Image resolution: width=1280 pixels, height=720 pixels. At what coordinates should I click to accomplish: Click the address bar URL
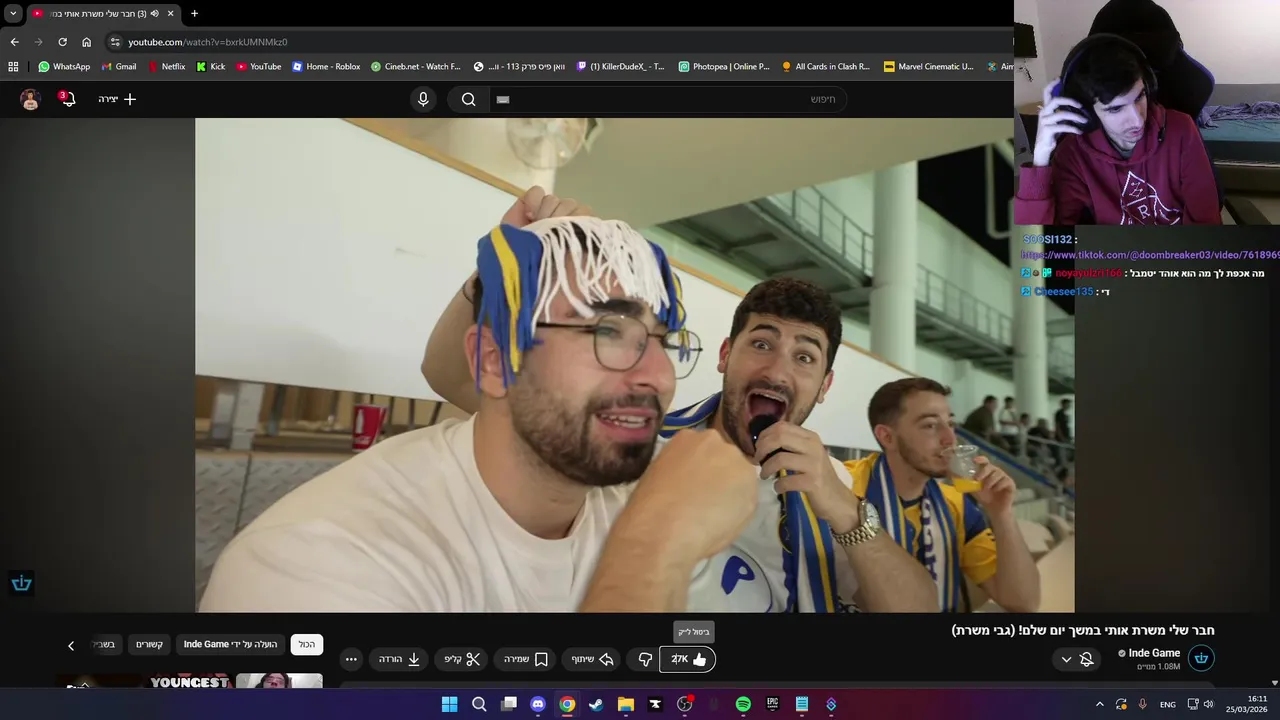(208, 42)
